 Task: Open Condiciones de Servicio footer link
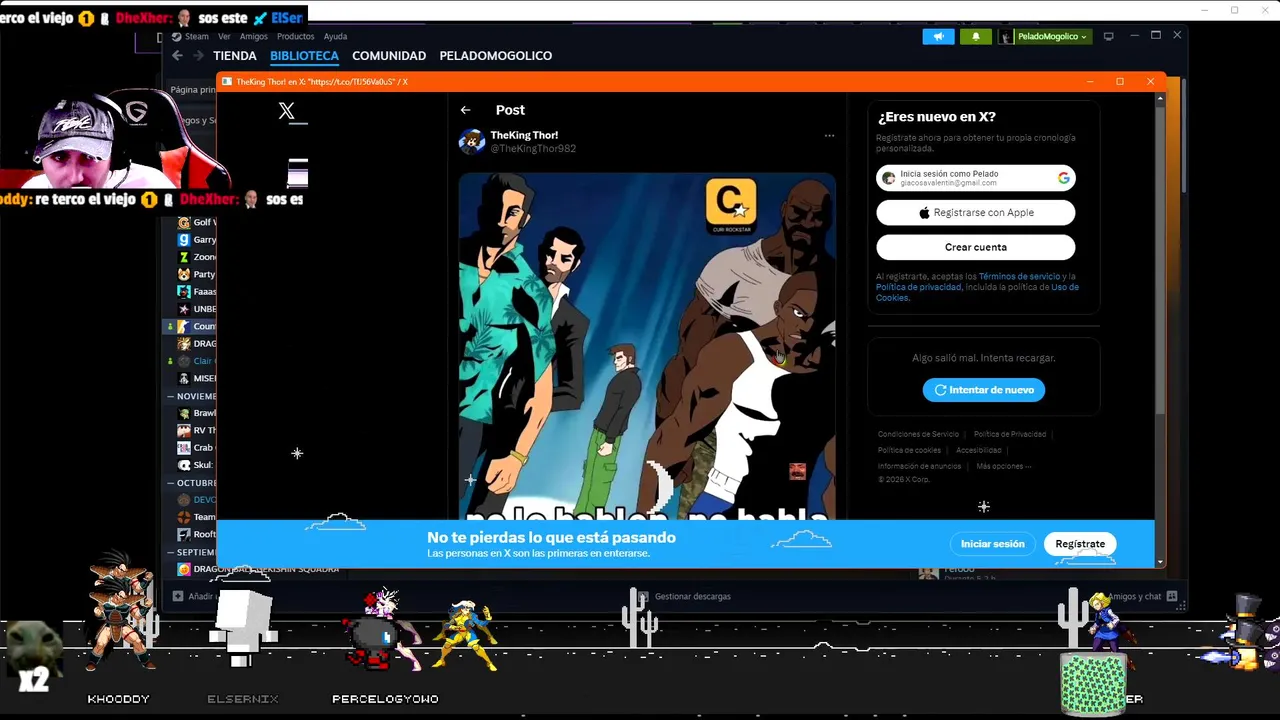[918, 434]
